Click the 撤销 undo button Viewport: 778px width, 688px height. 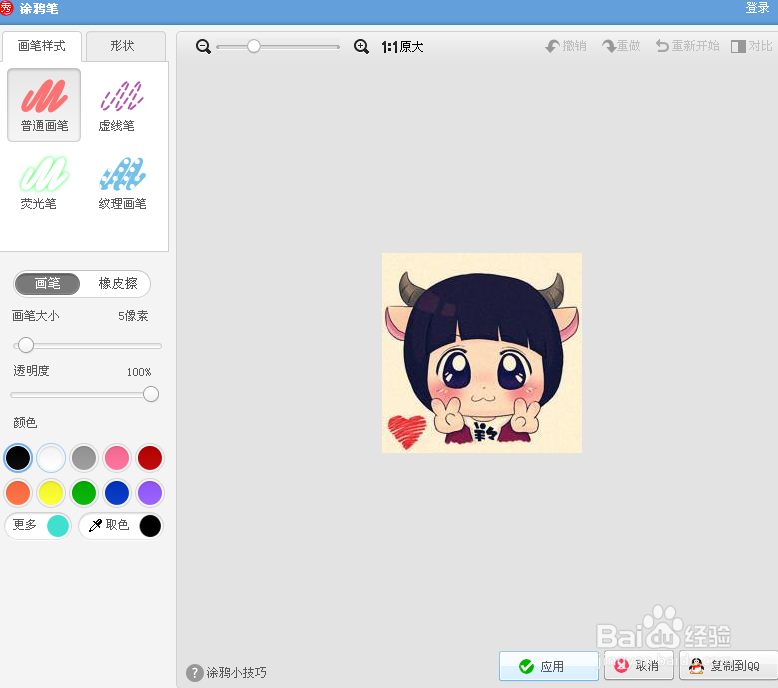[566, 46]
